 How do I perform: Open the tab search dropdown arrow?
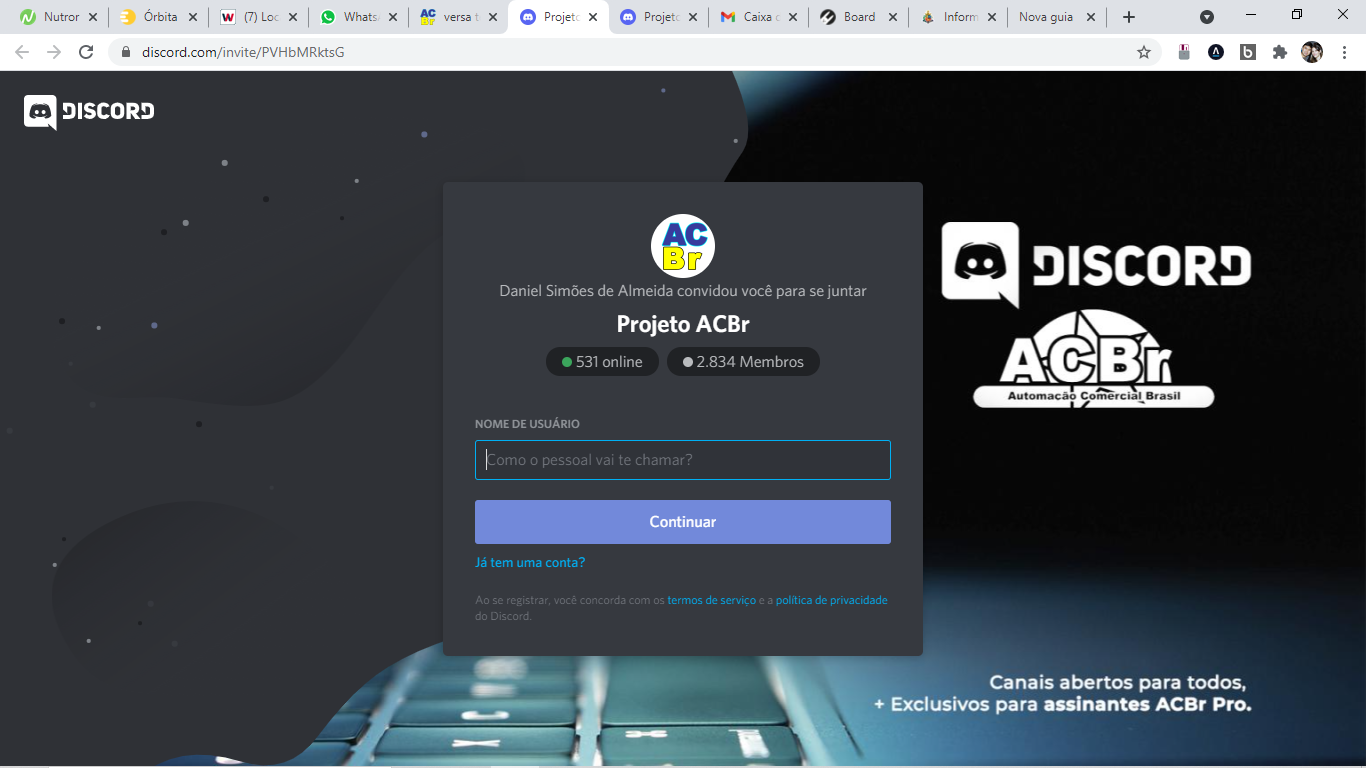tap(1207, 17)
